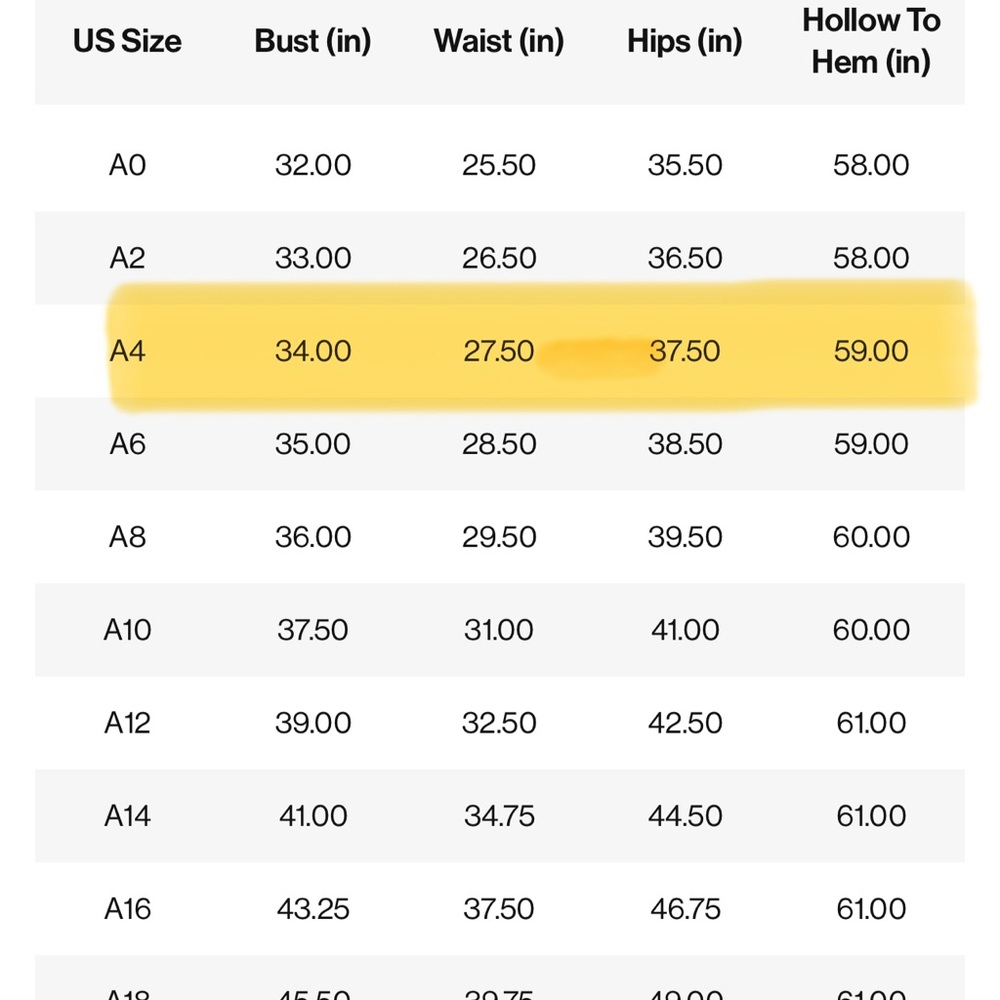The height and width of the screenshot is (1000, 1000).
Task: Select the A14 size row label
Action: click(x=128, y=816)
